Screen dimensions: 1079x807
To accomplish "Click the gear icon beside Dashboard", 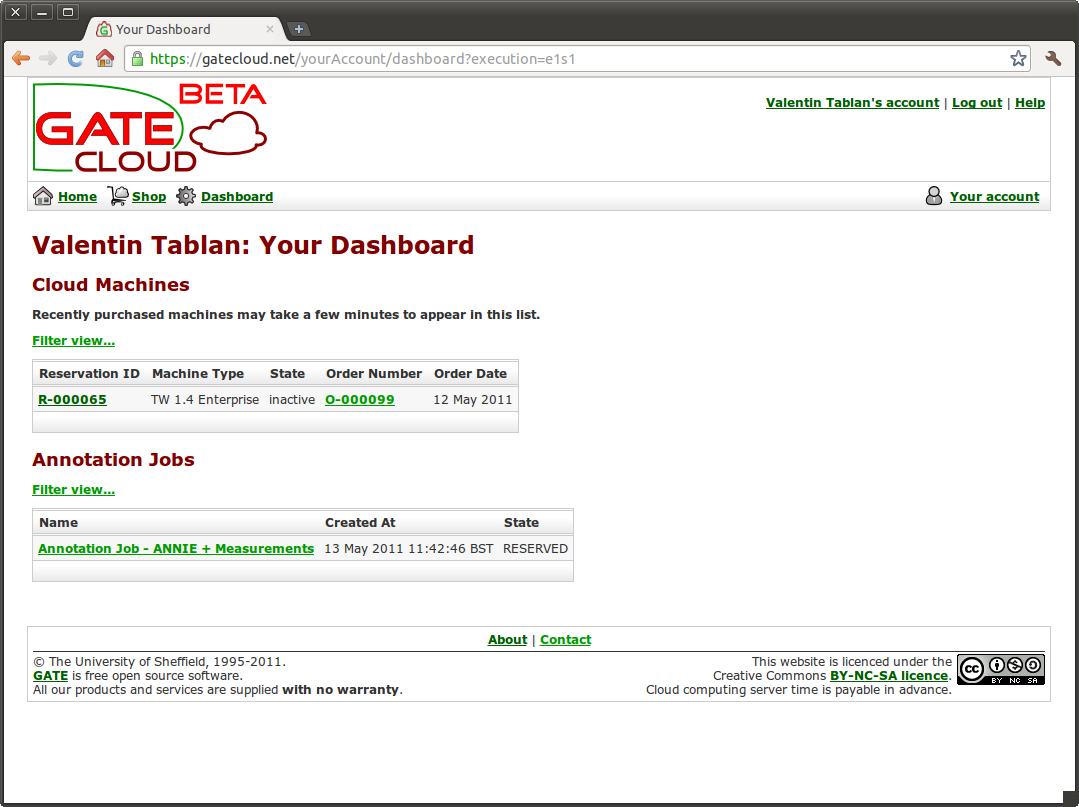I will point(186,196).
